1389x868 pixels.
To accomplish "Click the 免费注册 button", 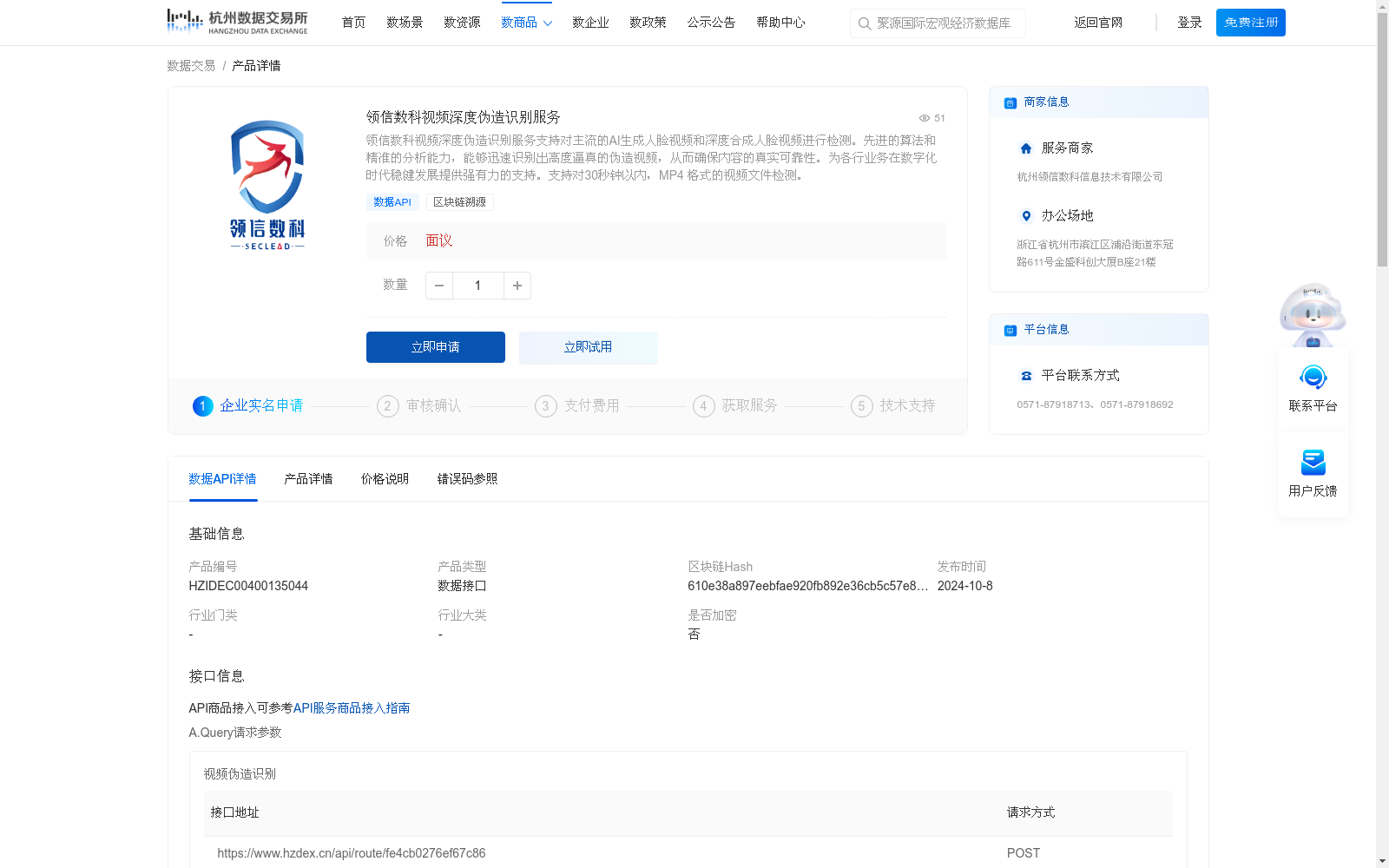I will coord(1251,23).
